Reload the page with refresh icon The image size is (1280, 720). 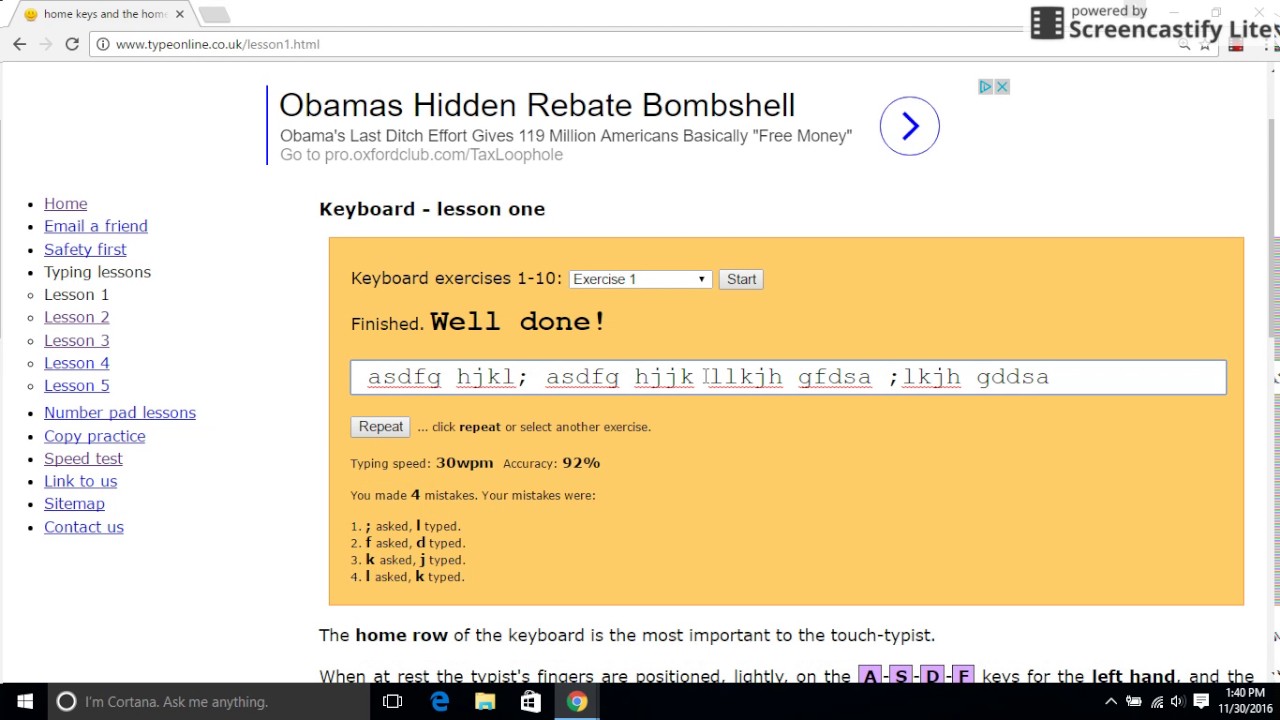pos(72,44)
